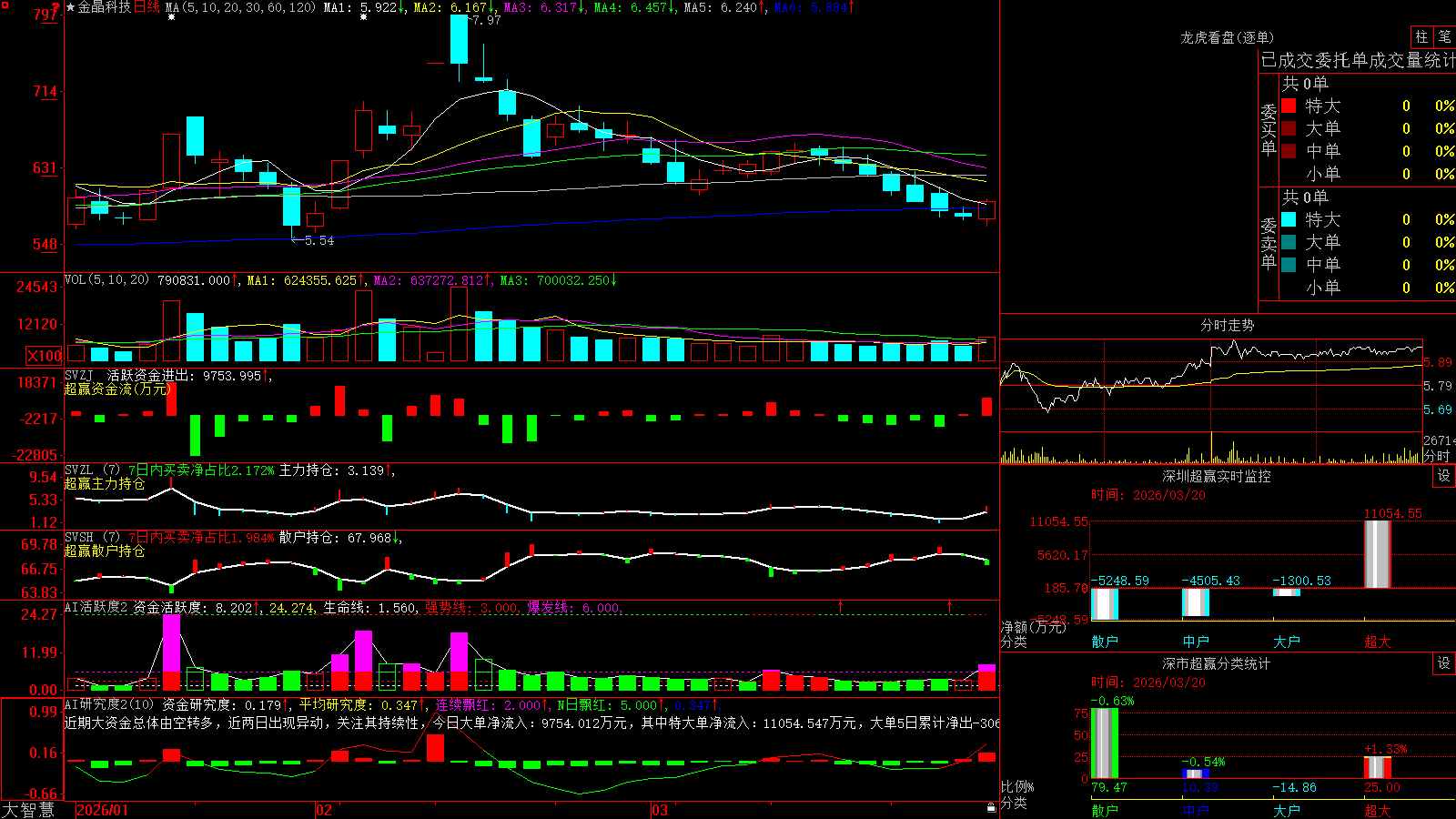
Task: Click the 5.54 low price label
Action: (x=319, y=240)
